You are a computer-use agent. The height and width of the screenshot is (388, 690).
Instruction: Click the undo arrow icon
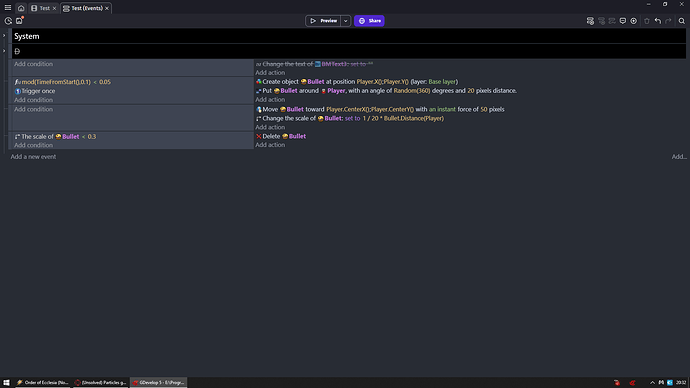(x=658, y=21)
